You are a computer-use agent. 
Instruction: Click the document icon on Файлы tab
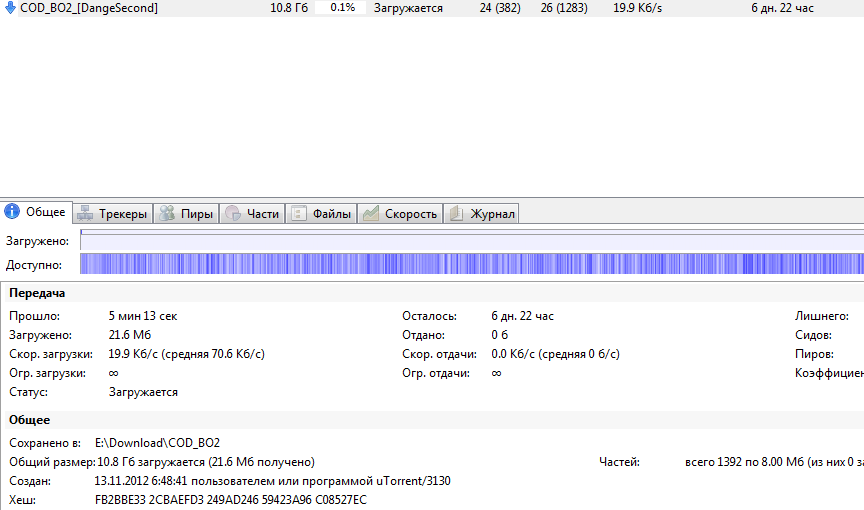click(298, 213)
